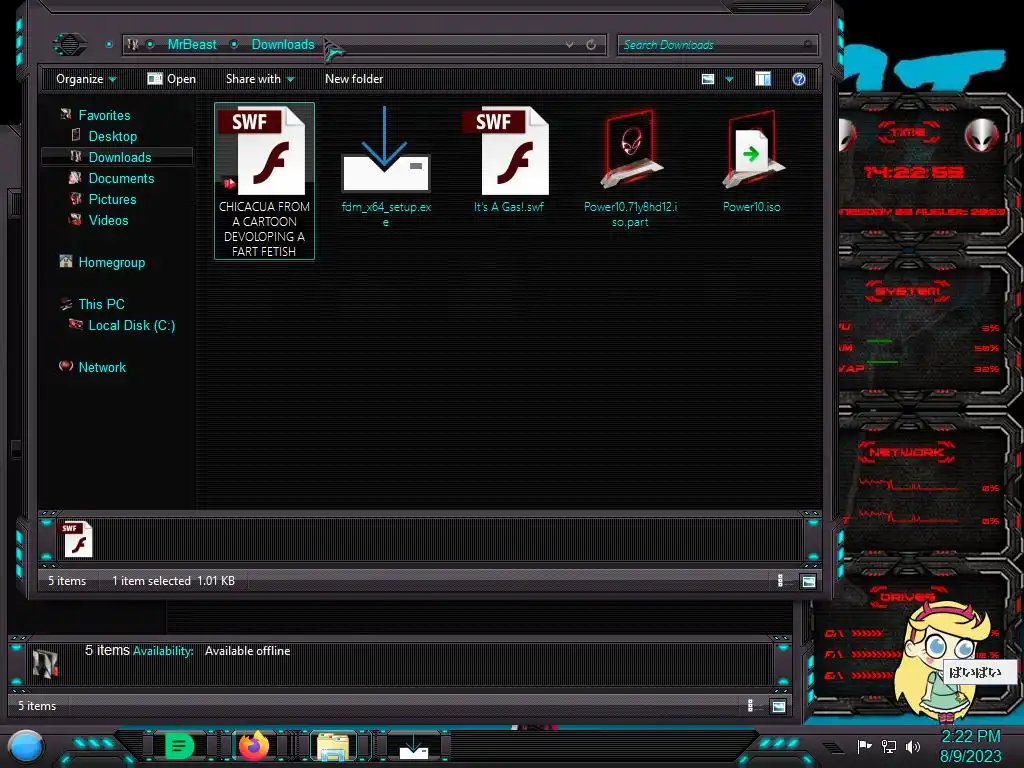Click the NETWORK widget header
The width and height of the screenshot is (1024, 768).
coord(906,452)
